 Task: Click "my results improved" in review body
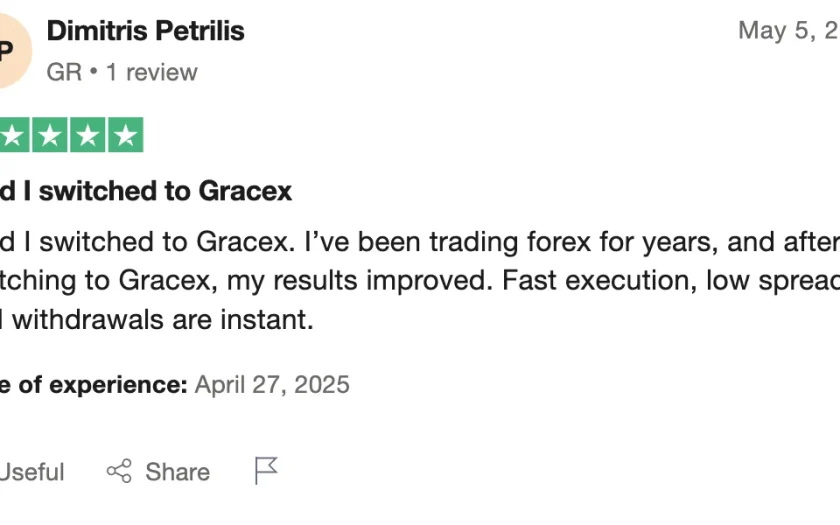[x=359, y=280]
